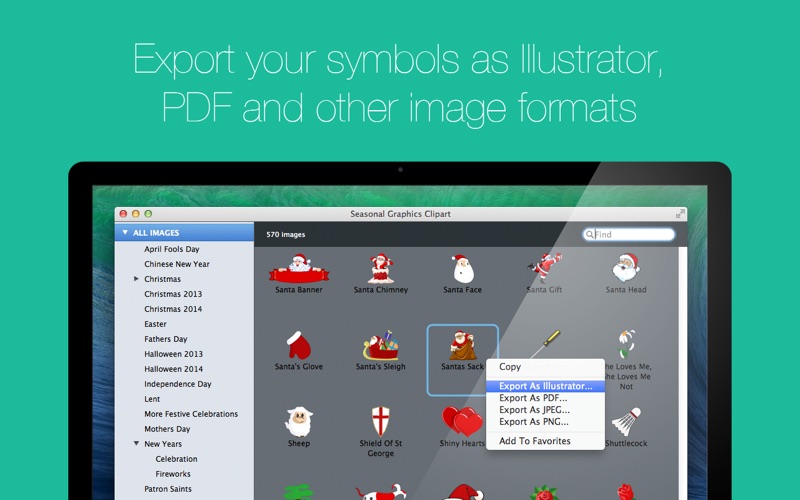This screenshot has width=800, height=500.
Task: Open the Easter category
Action: pyautogui.click(x=155, y=324)
